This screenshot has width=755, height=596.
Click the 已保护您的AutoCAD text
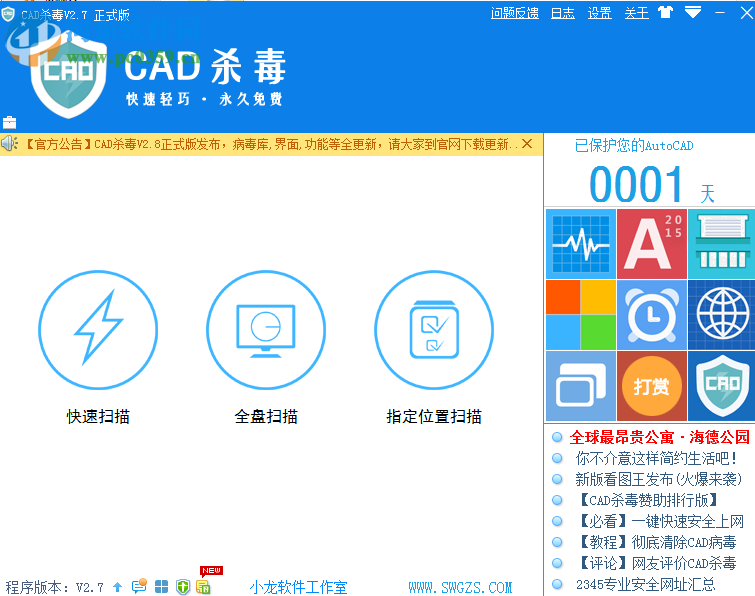tap(634, 145)
